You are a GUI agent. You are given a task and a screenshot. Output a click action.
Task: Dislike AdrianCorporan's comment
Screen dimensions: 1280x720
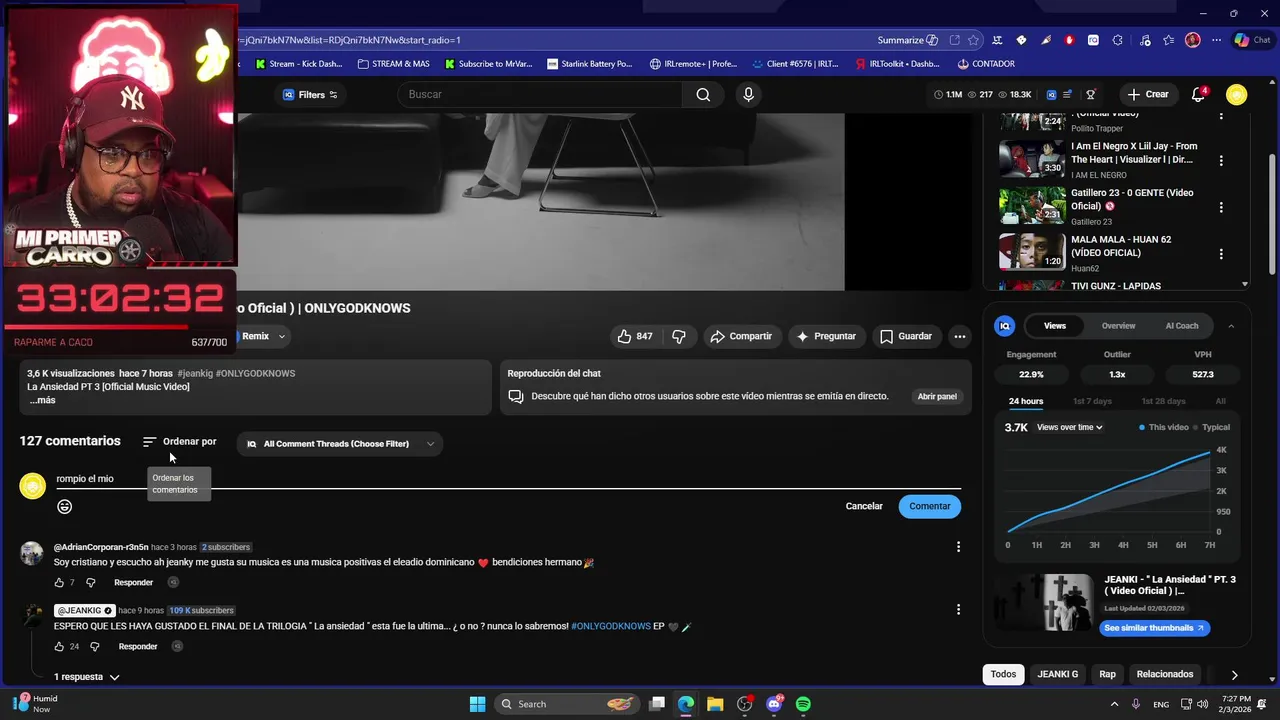[90, 582]
